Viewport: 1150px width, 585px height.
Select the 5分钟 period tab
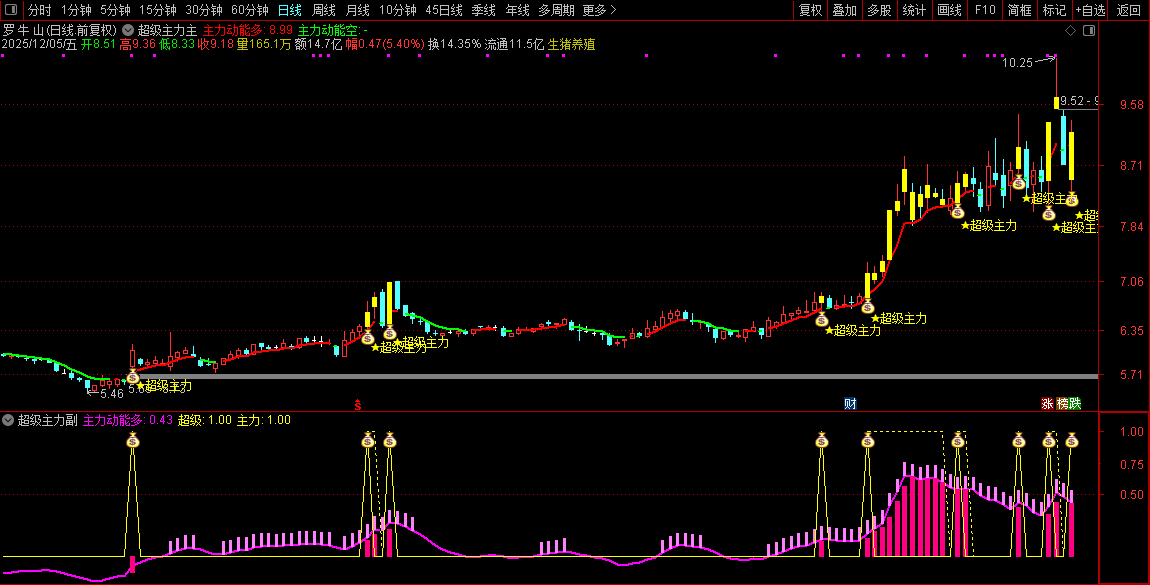(x=115, y=10)
